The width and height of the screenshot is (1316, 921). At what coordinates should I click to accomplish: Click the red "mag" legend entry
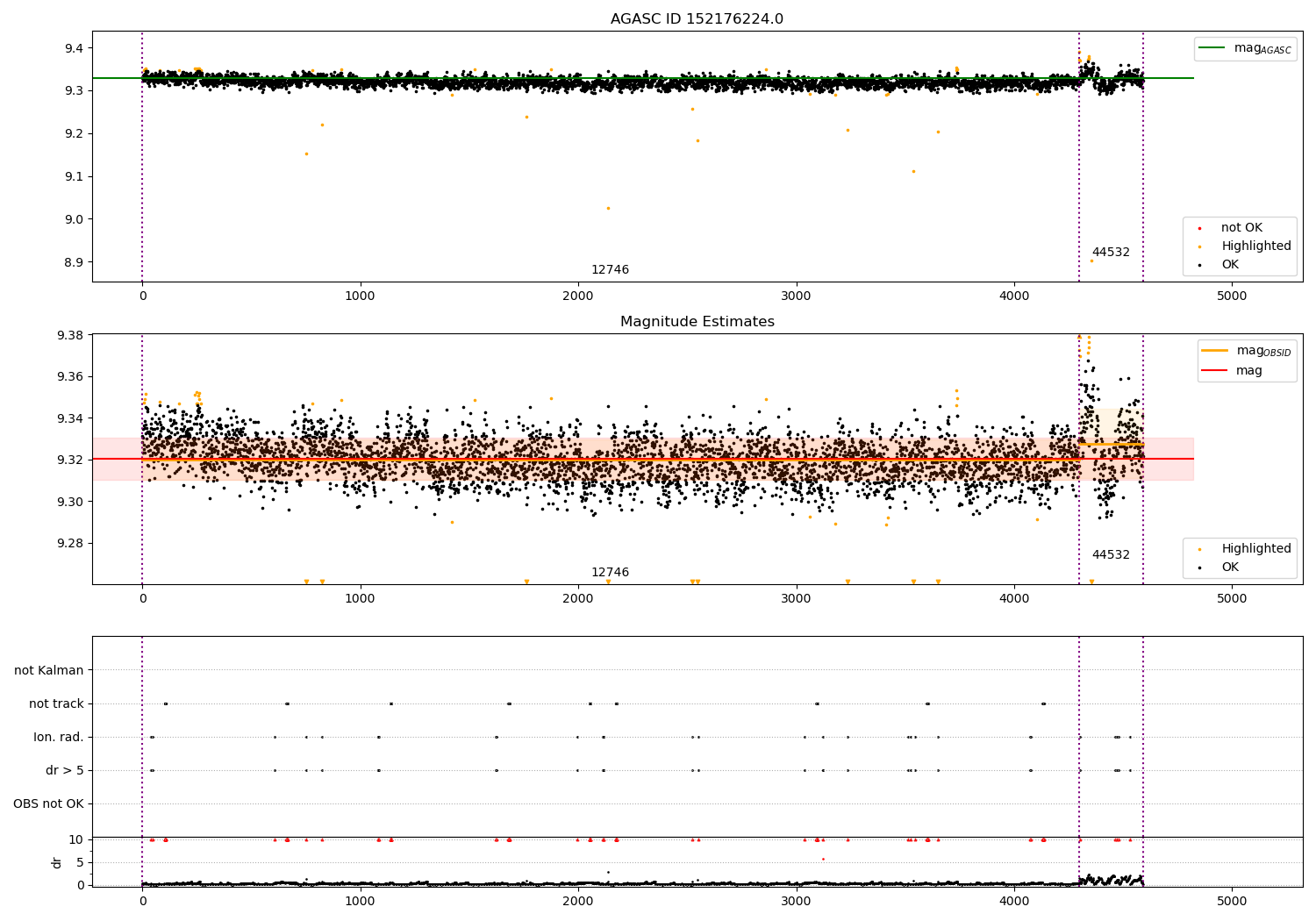pos(1233,370)
